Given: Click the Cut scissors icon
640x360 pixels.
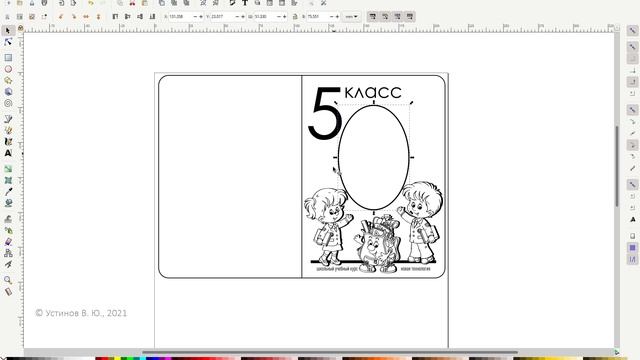Looking at the screenshot, I should pyautogui.click(x=132, y=3).
